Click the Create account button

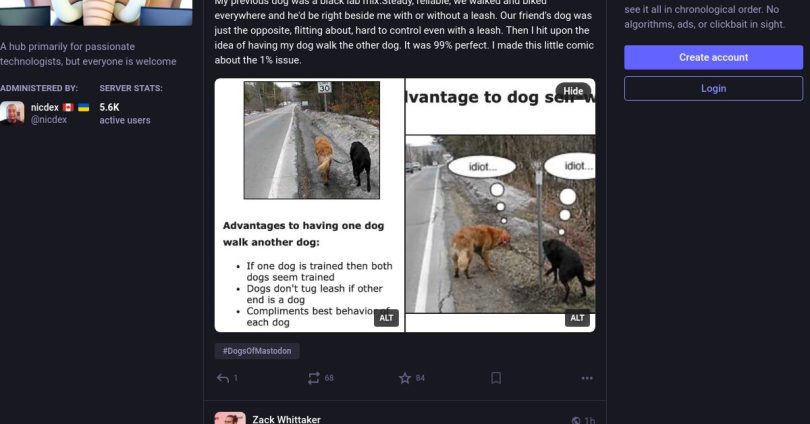(x=713, y=57)
